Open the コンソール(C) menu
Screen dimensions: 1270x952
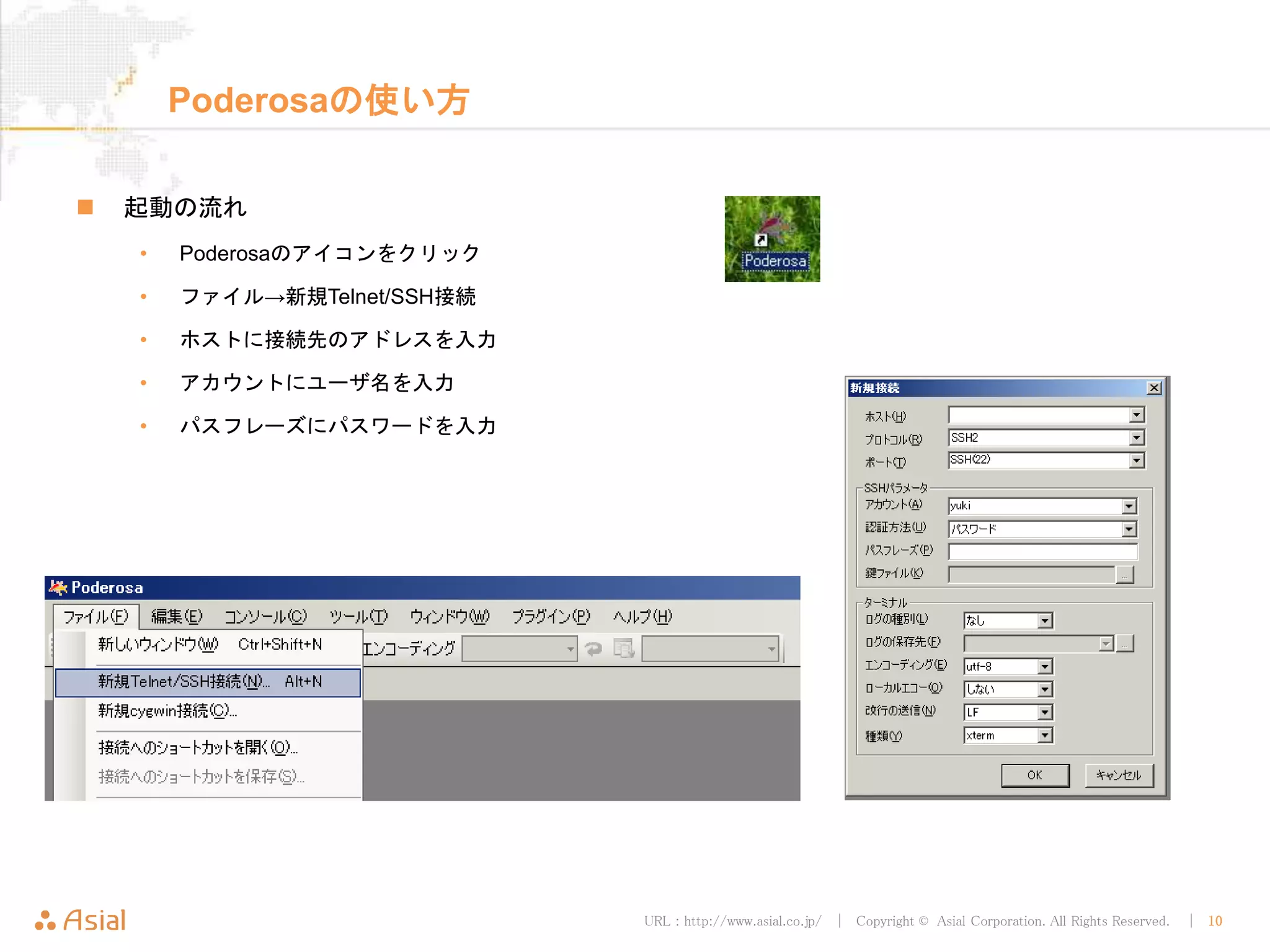pos(265,616)
